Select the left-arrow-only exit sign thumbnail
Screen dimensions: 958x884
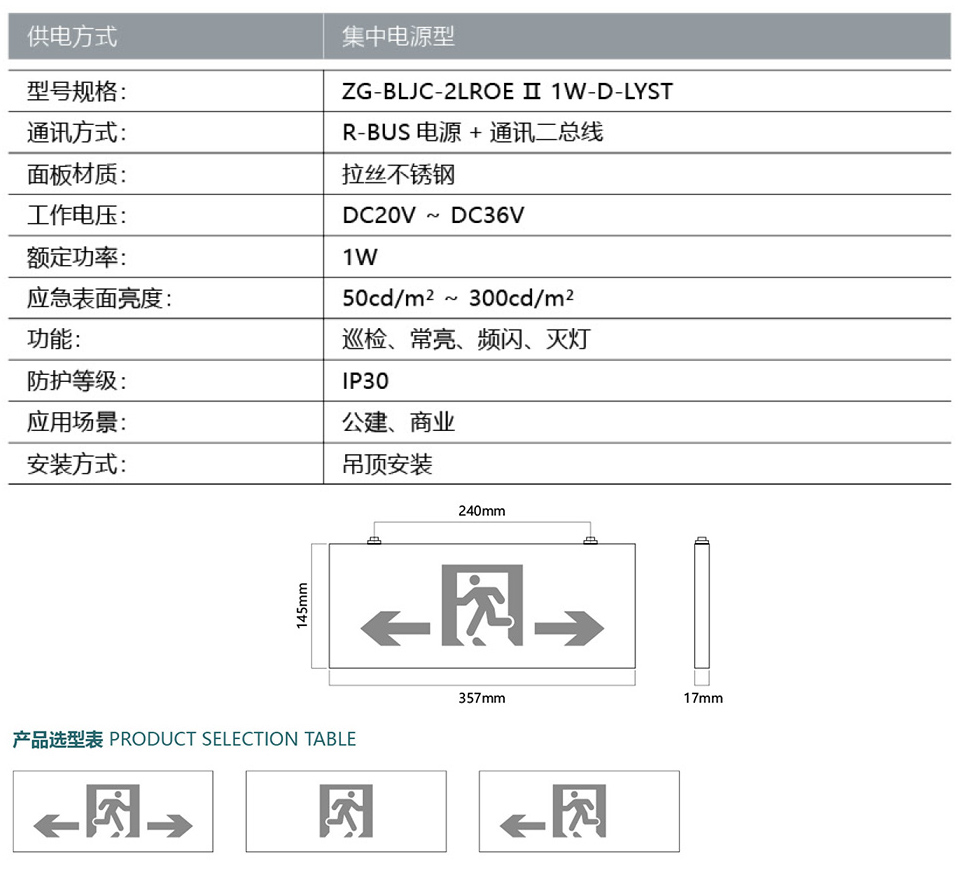[x=579, y=811]
